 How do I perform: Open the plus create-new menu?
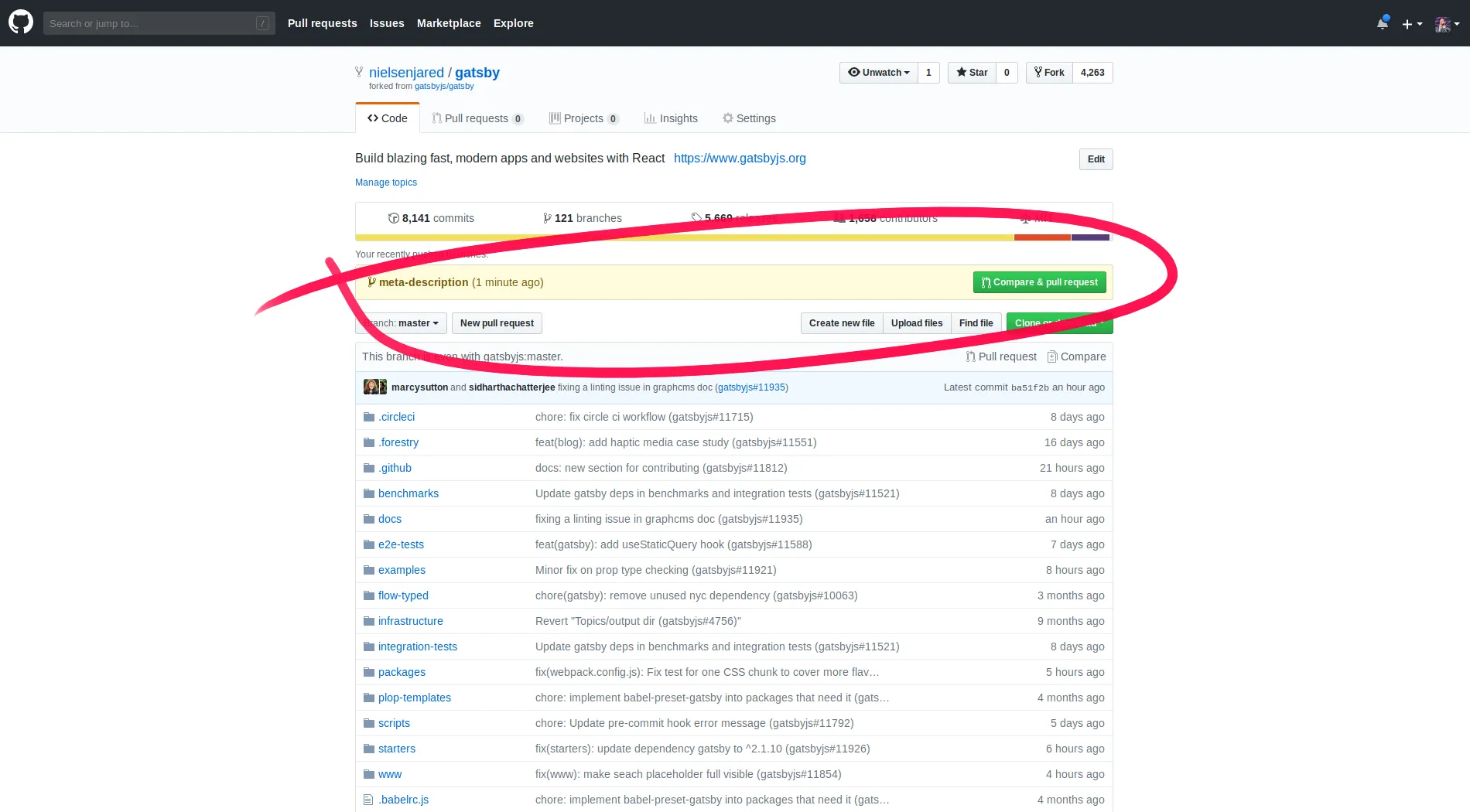point(1412,24)
